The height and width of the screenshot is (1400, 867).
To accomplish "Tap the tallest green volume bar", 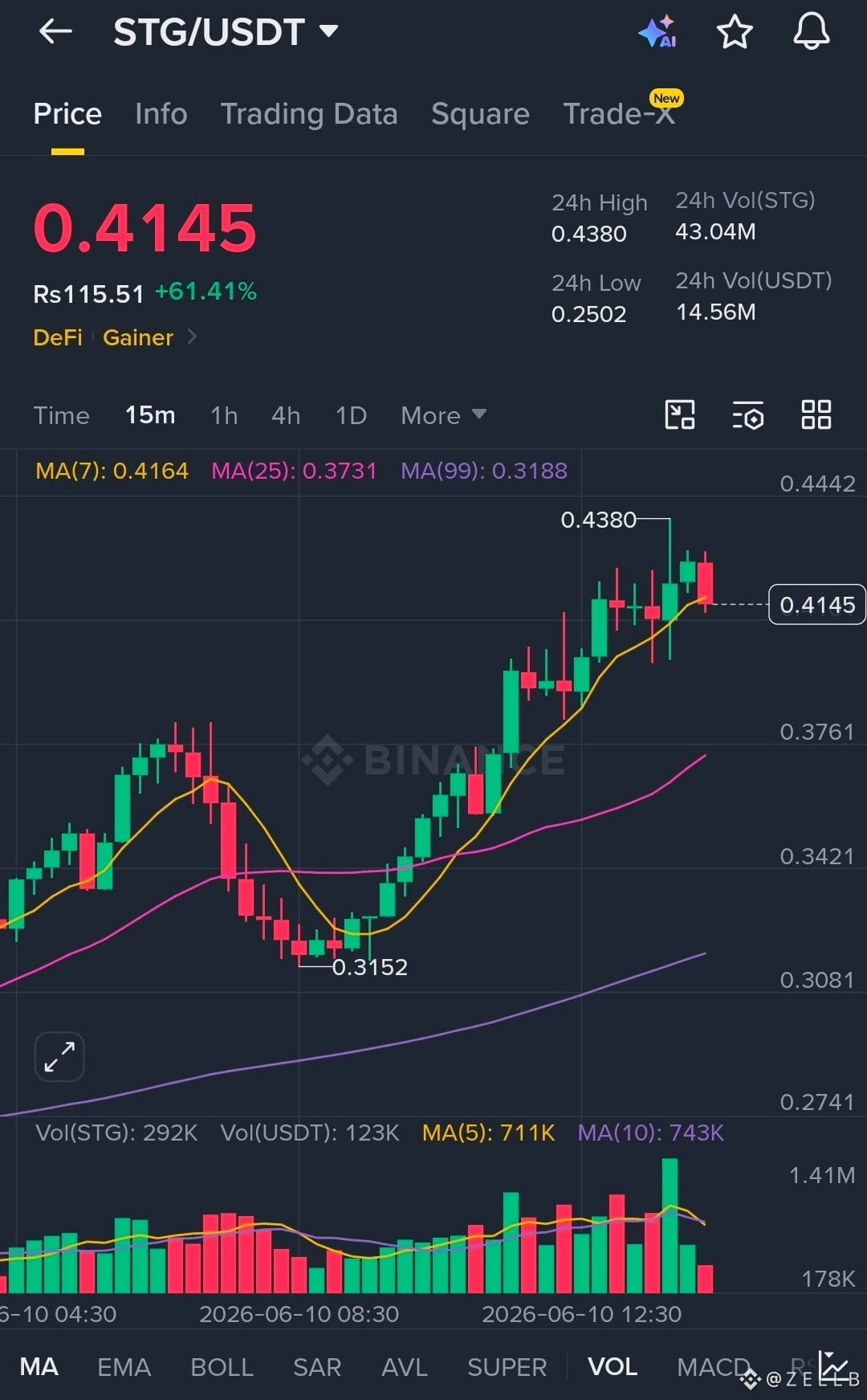I will (670, 1225).
